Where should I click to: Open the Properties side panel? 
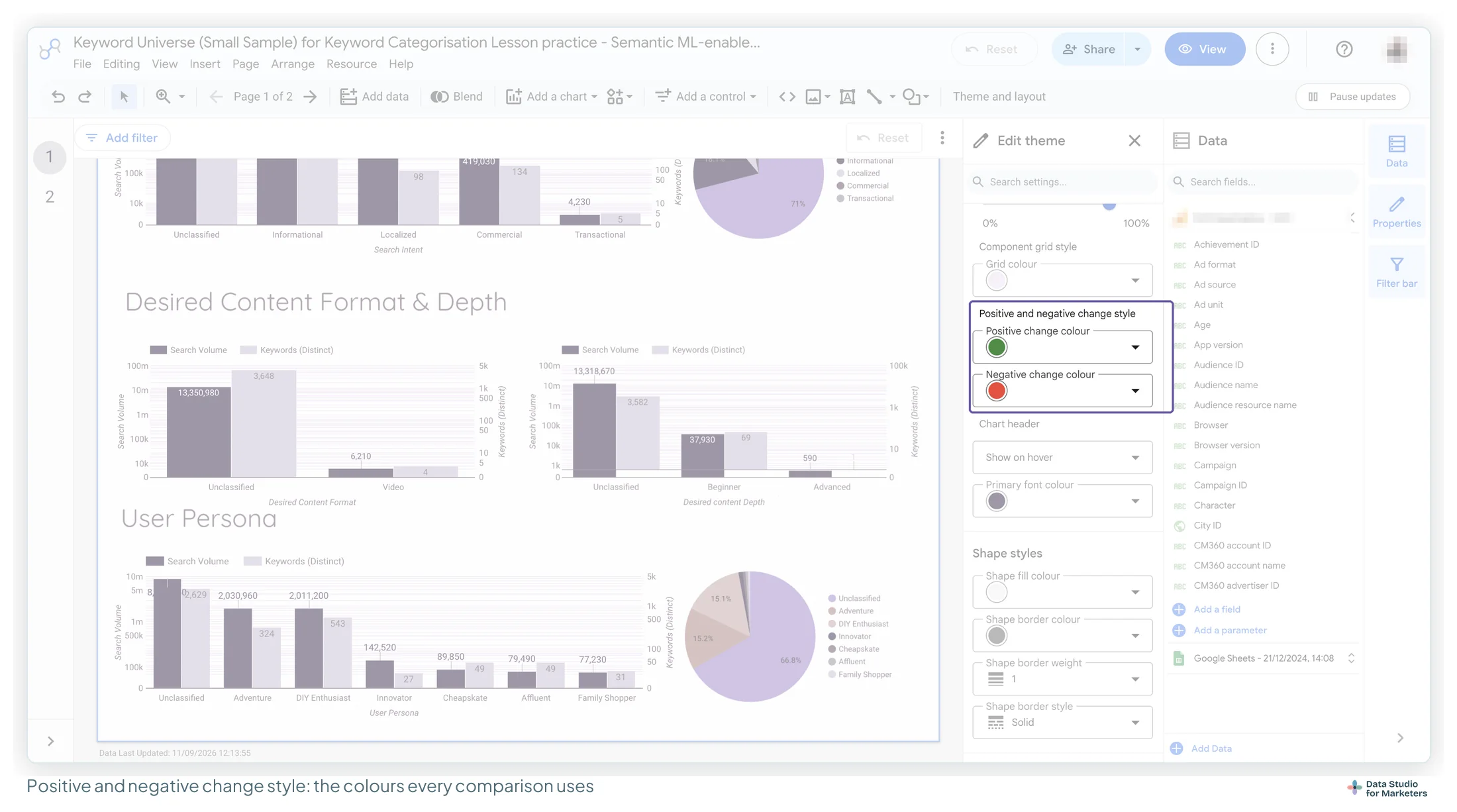coord(1397,212)
